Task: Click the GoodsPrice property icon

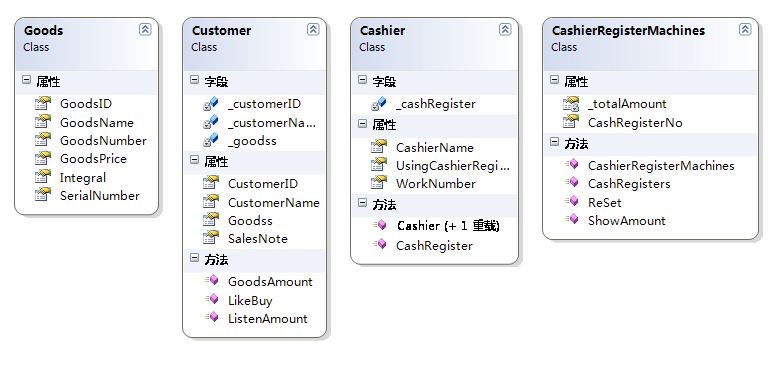Action: [43, 158]
